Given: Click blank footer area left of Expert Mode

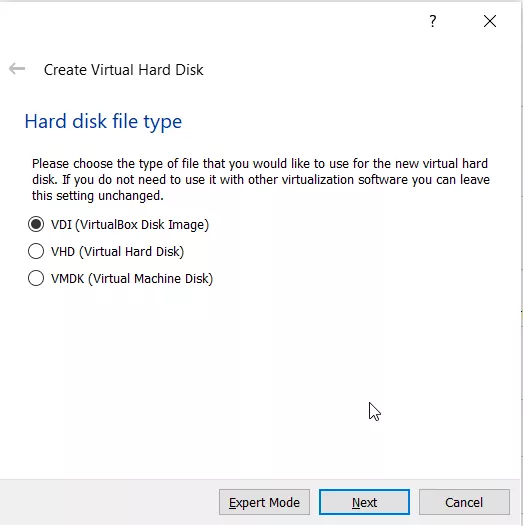Looking at the screenshot, I should [109, 502].
